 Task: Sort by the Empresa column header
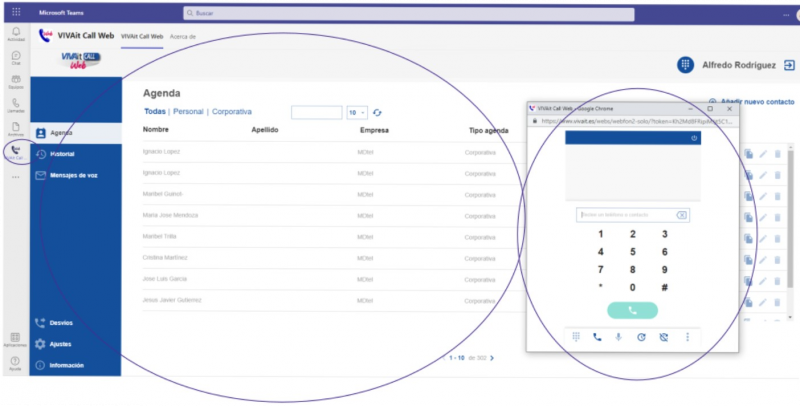(374, 131)
